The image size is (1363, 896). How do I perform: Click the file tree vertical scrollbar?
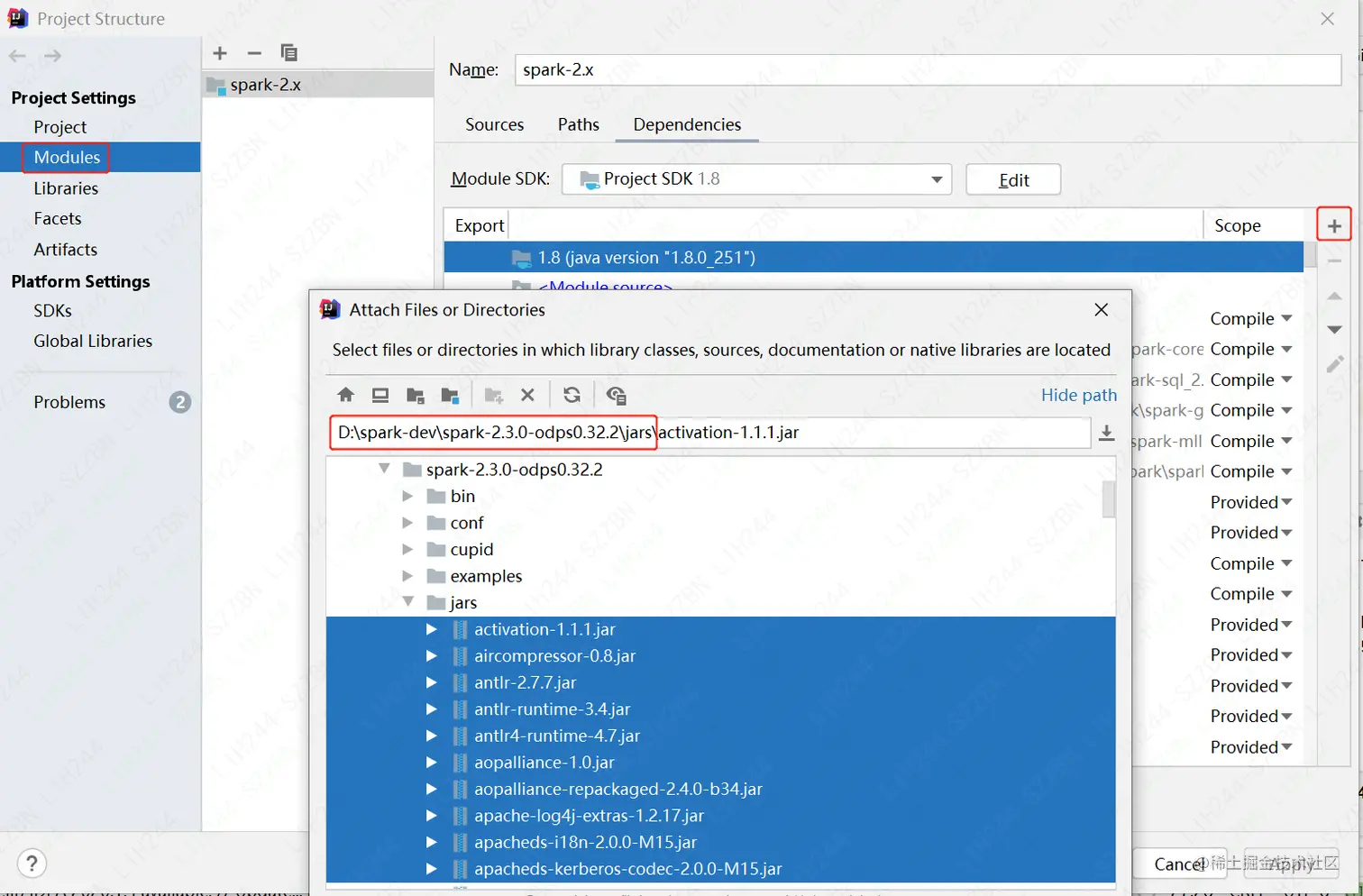(x=1109, y=498)
